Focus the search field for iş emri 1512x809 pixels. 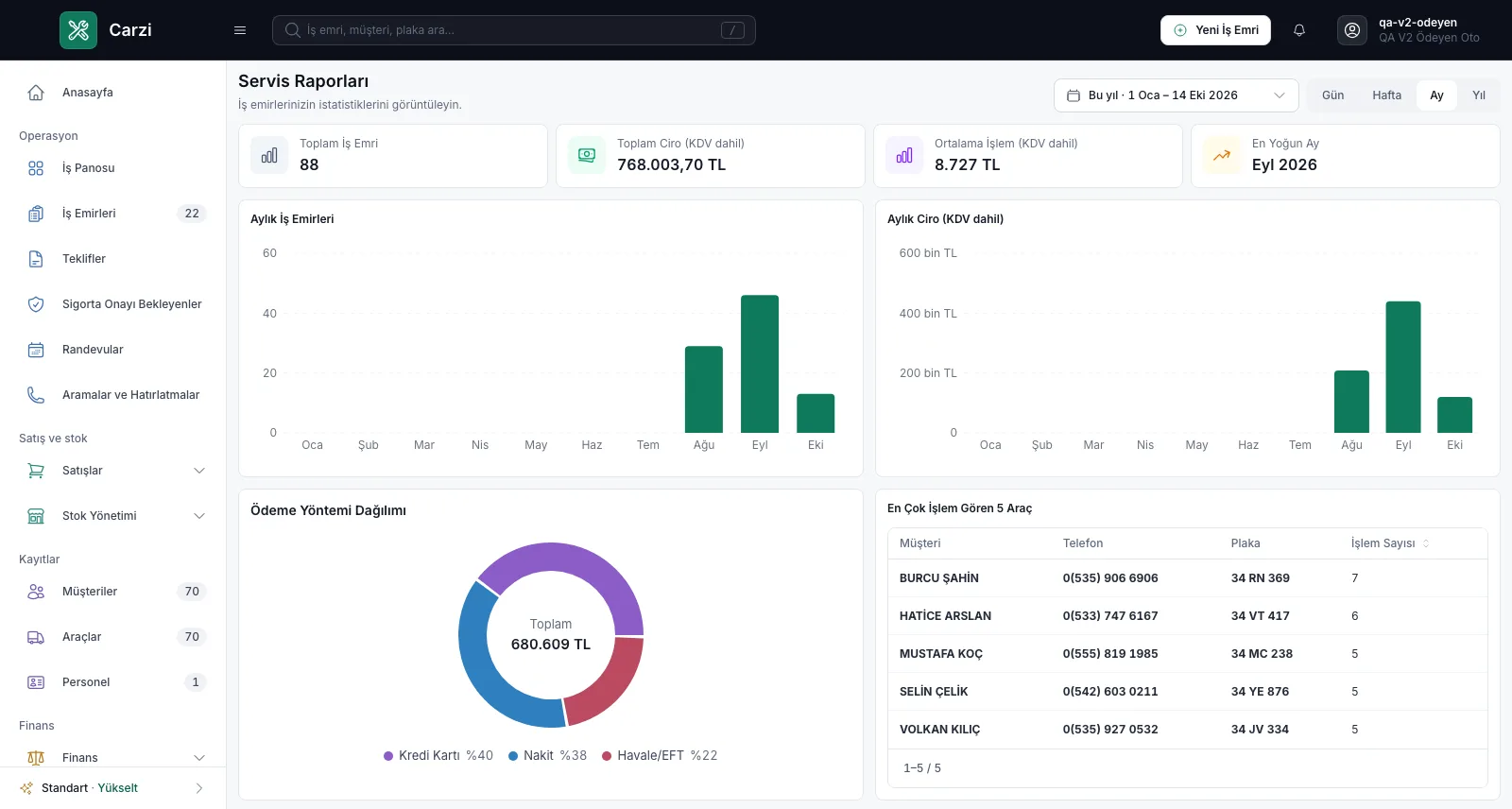click(x=514, y=30)
